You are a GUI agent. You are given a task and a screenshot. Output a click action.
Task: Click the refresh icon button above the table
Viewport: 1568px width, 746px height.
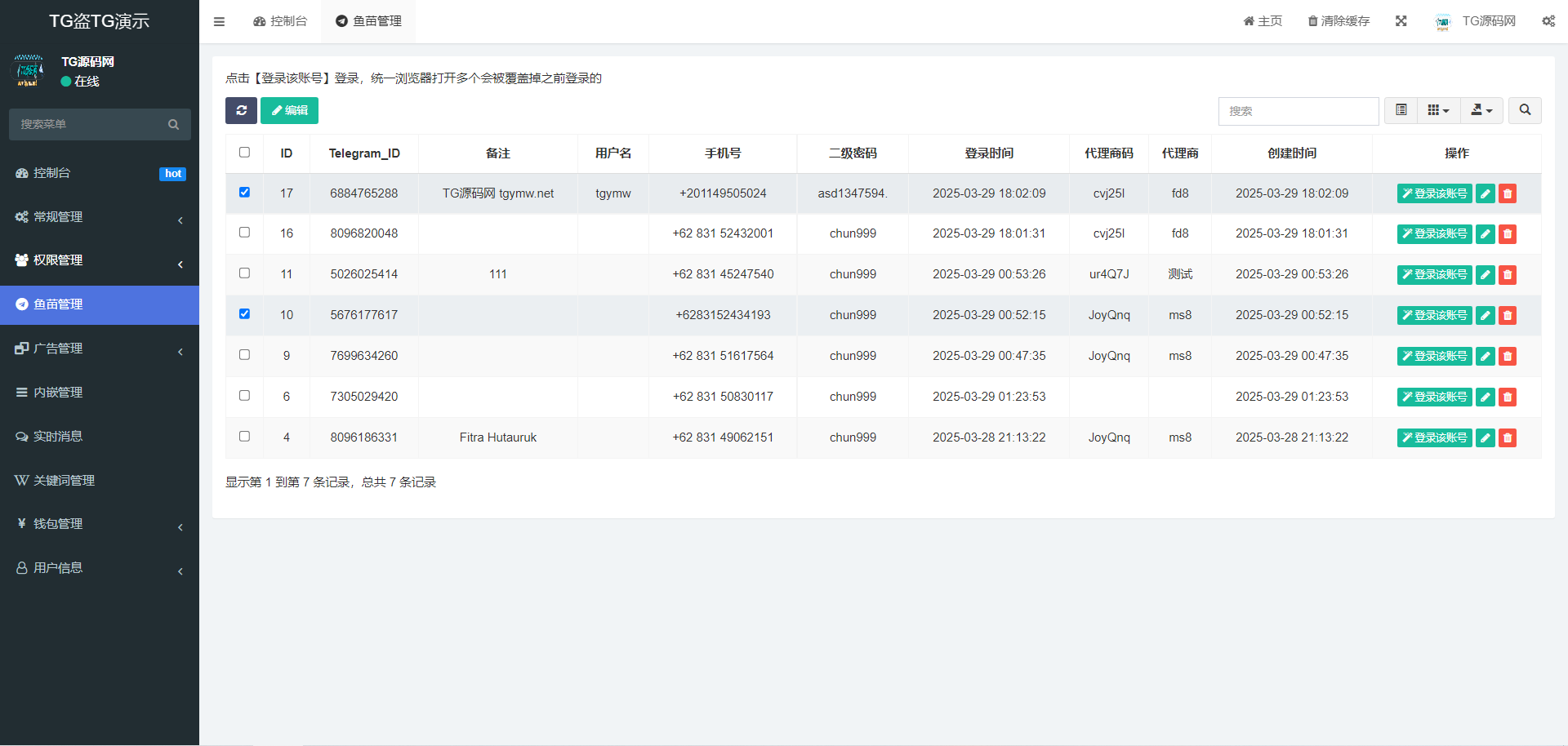click(x=241, y=110)
